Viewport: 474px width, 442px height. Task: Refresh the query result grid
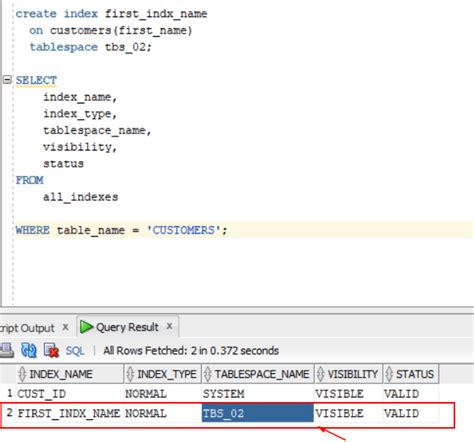point(29,350)
